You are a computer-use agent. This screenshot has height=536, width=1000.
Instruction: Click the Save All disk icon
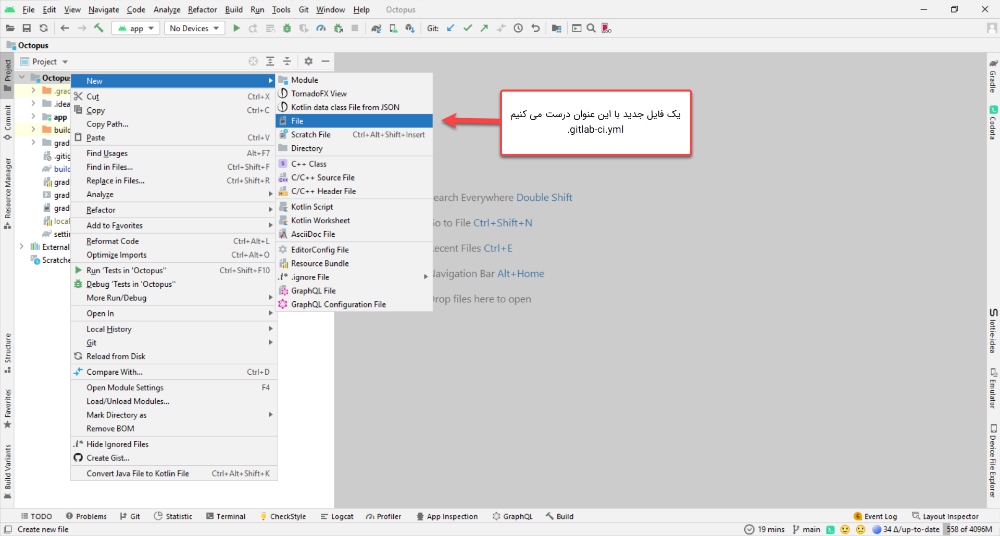pos(27,28)
